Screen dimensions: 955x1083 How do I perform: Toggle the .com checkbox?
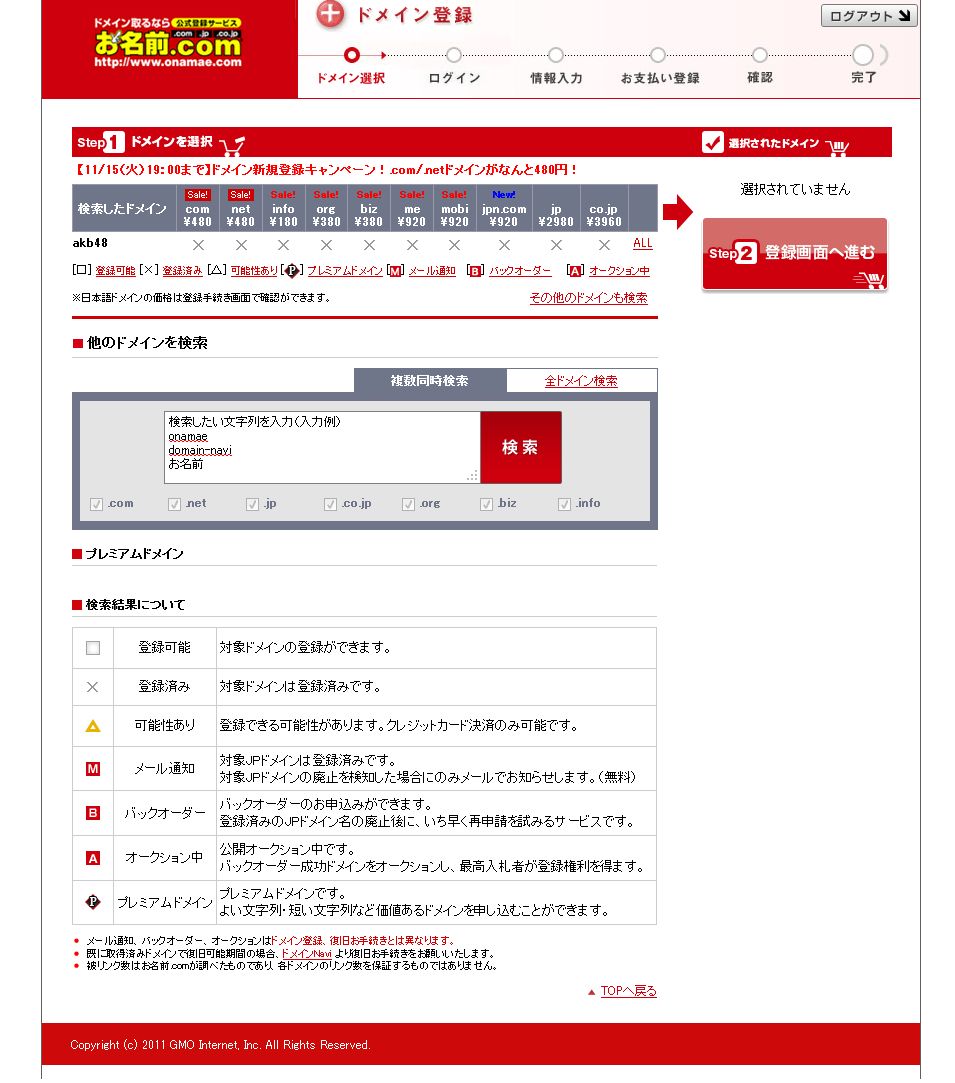(96, 505)
